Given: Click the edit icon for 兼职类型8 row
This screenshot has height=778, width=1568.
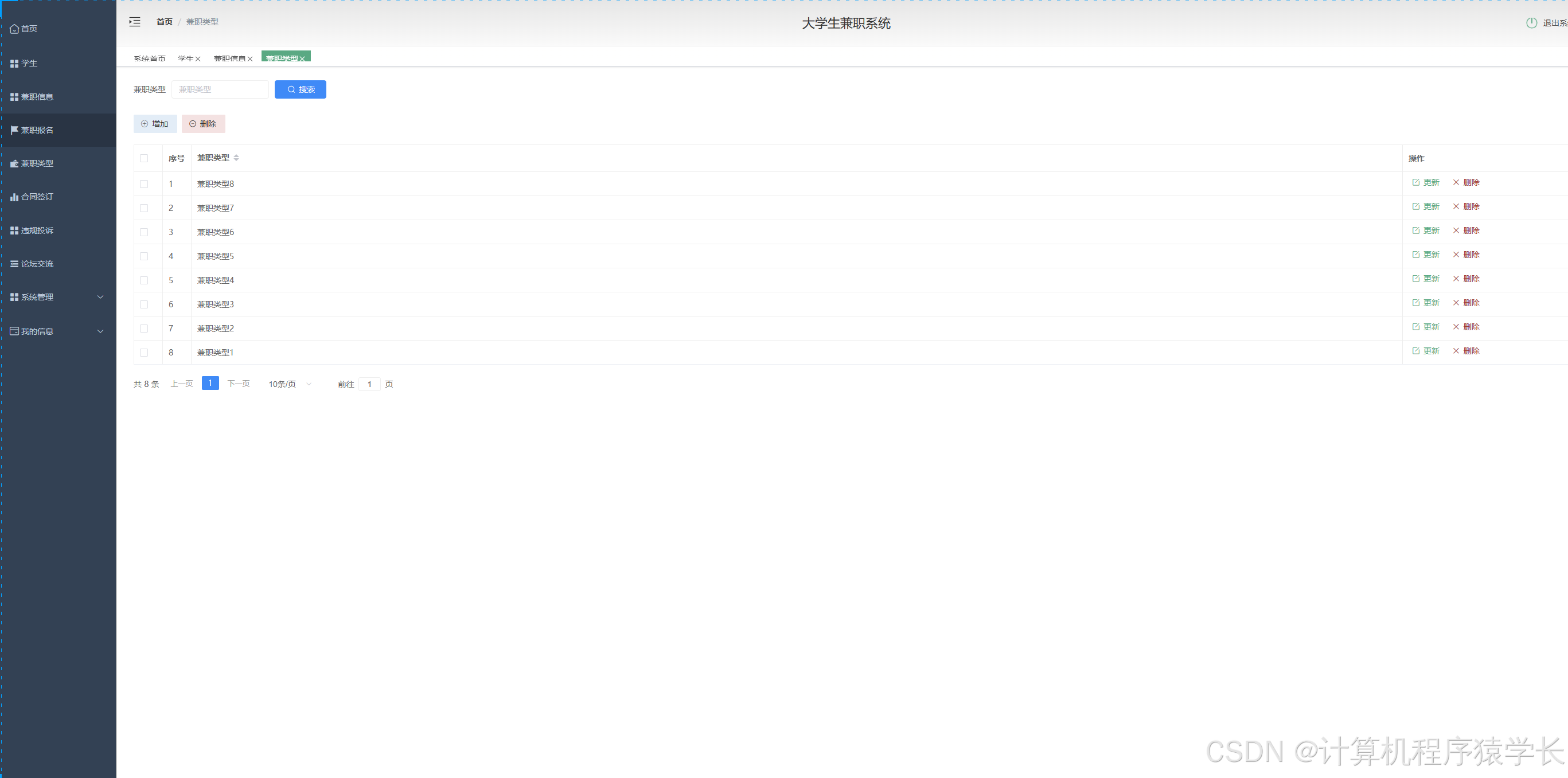Looking at the screenshot, I should pos(1415,182).
